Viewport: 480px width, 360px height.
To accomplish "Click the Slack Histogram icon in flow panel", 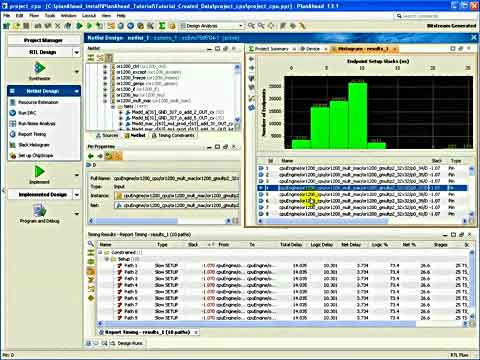I will click(x=13, y=145).
